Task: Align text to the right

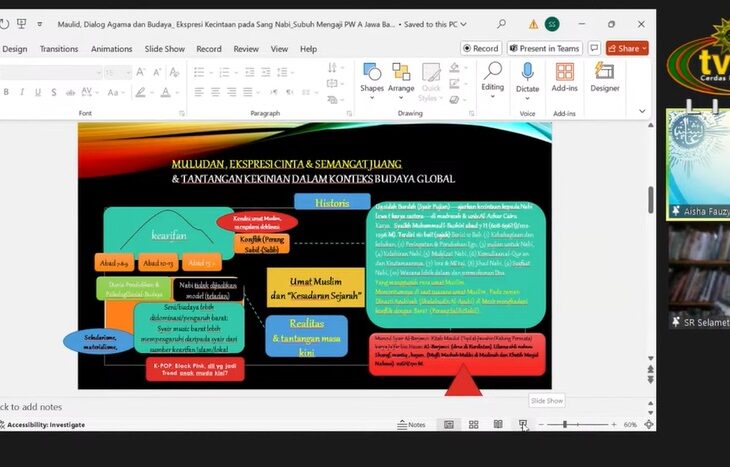Action: pos(231,92)
